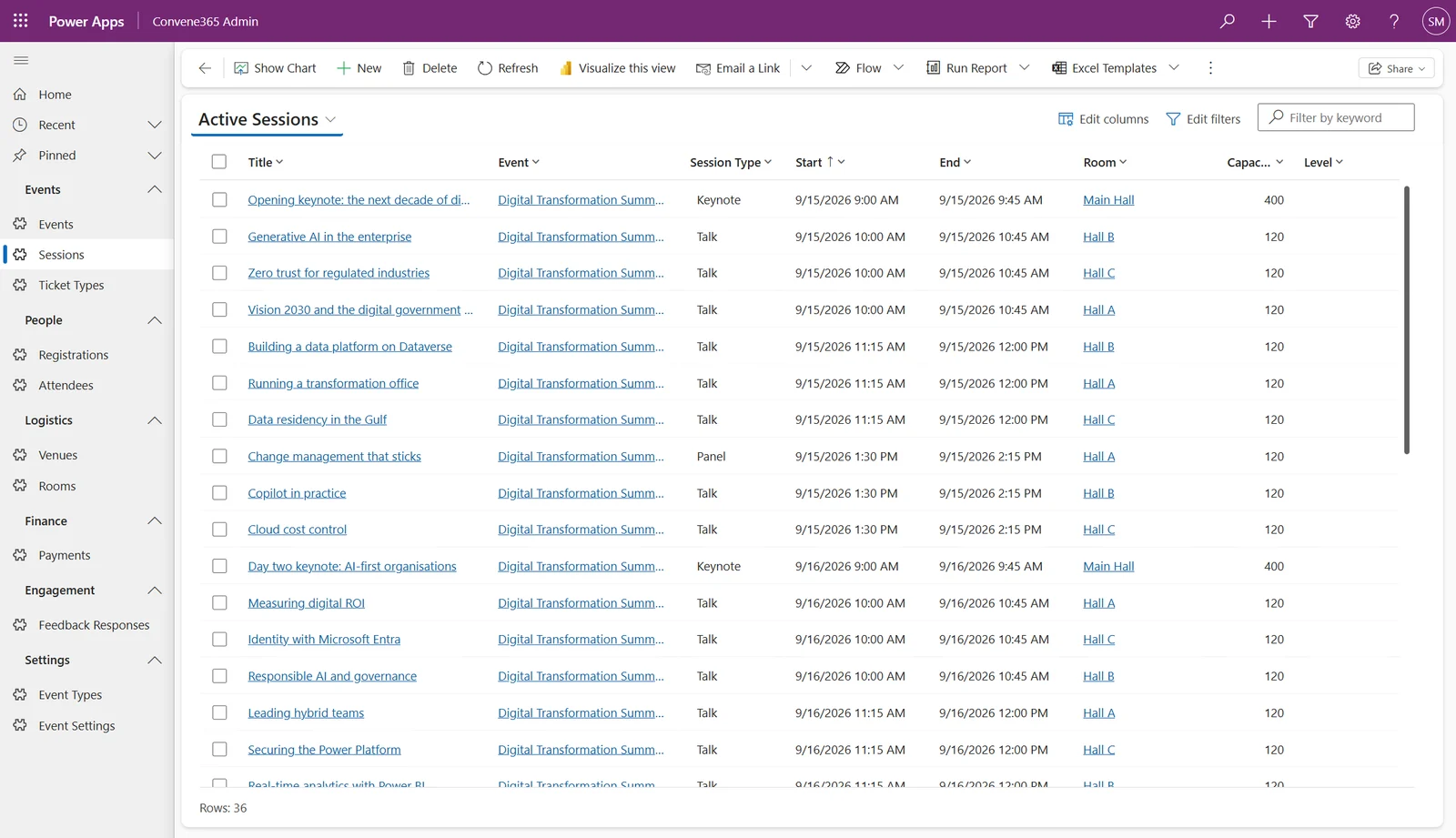Check the Leading hybrid teams row
This screenshot has width=1456, height=838.
coord(219,712)
